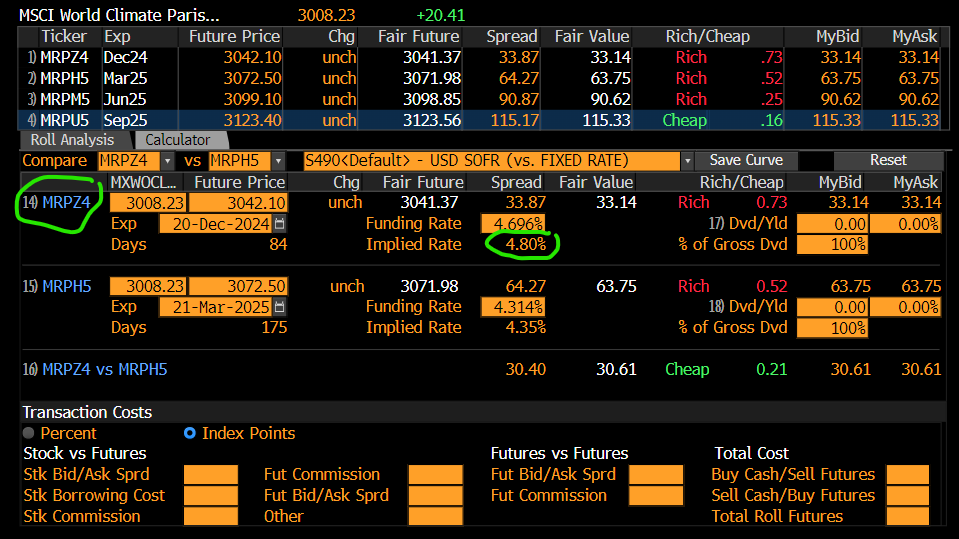This screenshot has height=539, width=959.
Task: Edit the MRPZ4 dividend 0.00 field
Action: coord(832,224)
